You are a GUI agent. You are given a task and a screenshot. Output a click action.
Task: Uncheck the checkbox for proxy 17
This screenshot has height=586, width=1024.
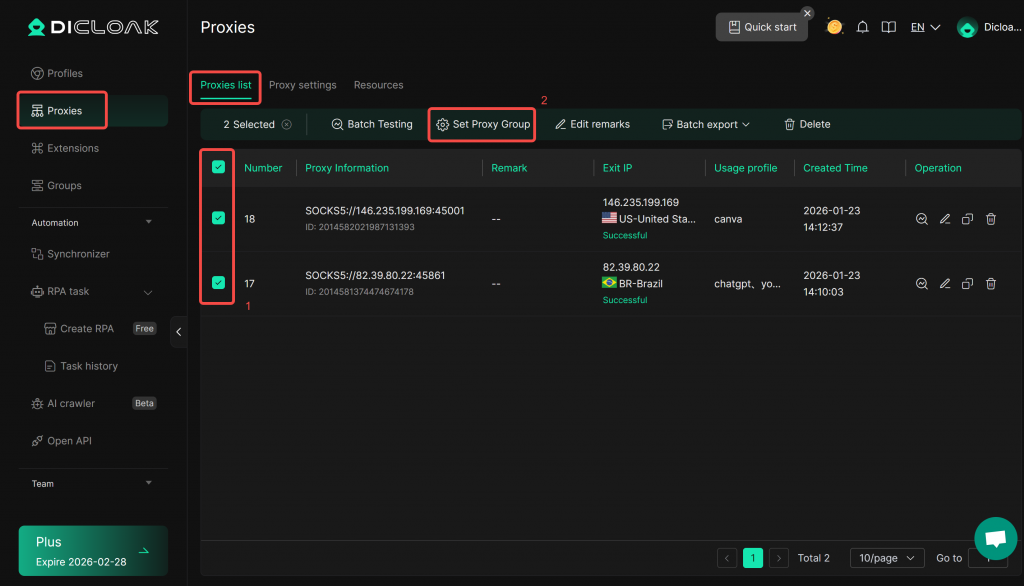pos(218,283)
